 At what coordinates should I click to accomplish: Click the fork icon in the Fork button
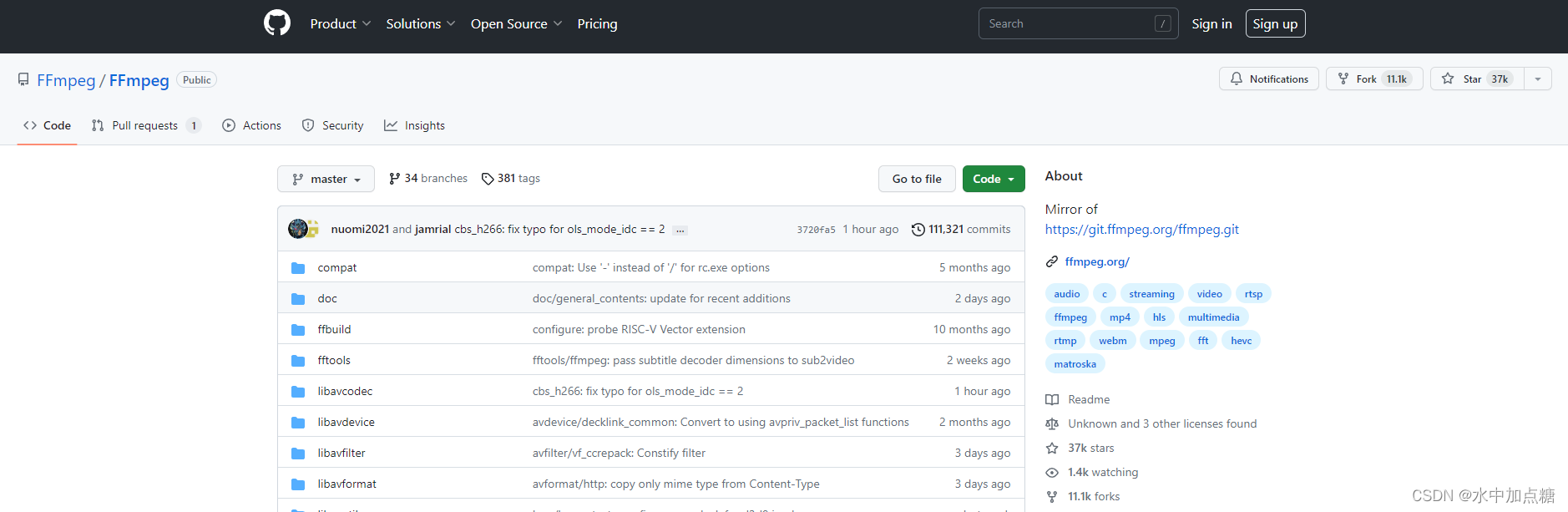[1343, 79]
